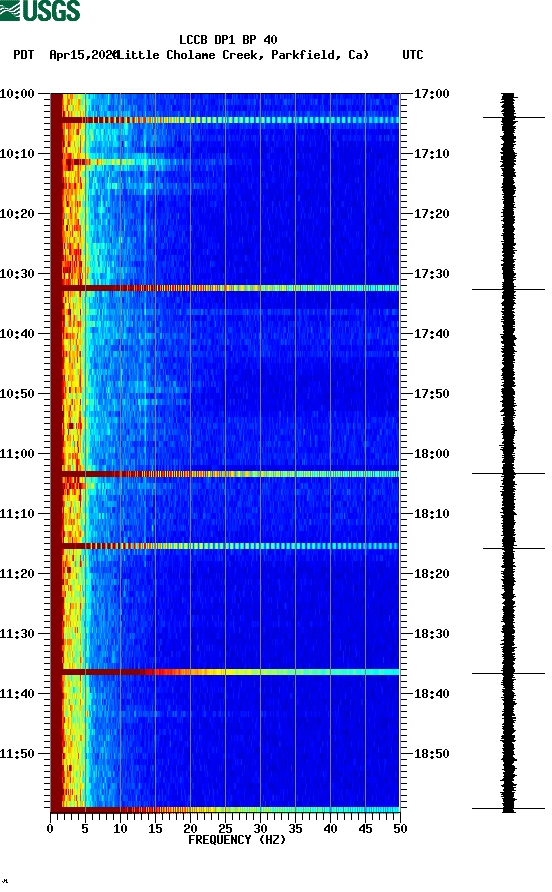The height and width of the screenshot is (892, 552).
Task: Click the '10:50' PDT time label
Action: pos(17,394)
